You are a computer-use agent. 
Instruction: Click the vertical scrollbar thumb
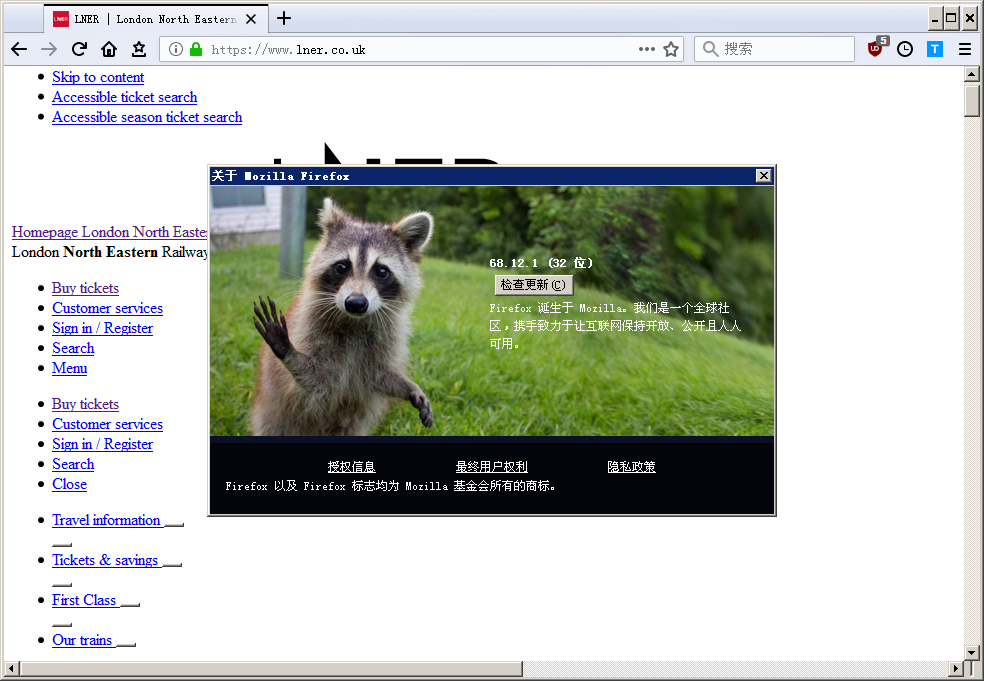click(x=971, y=100)
